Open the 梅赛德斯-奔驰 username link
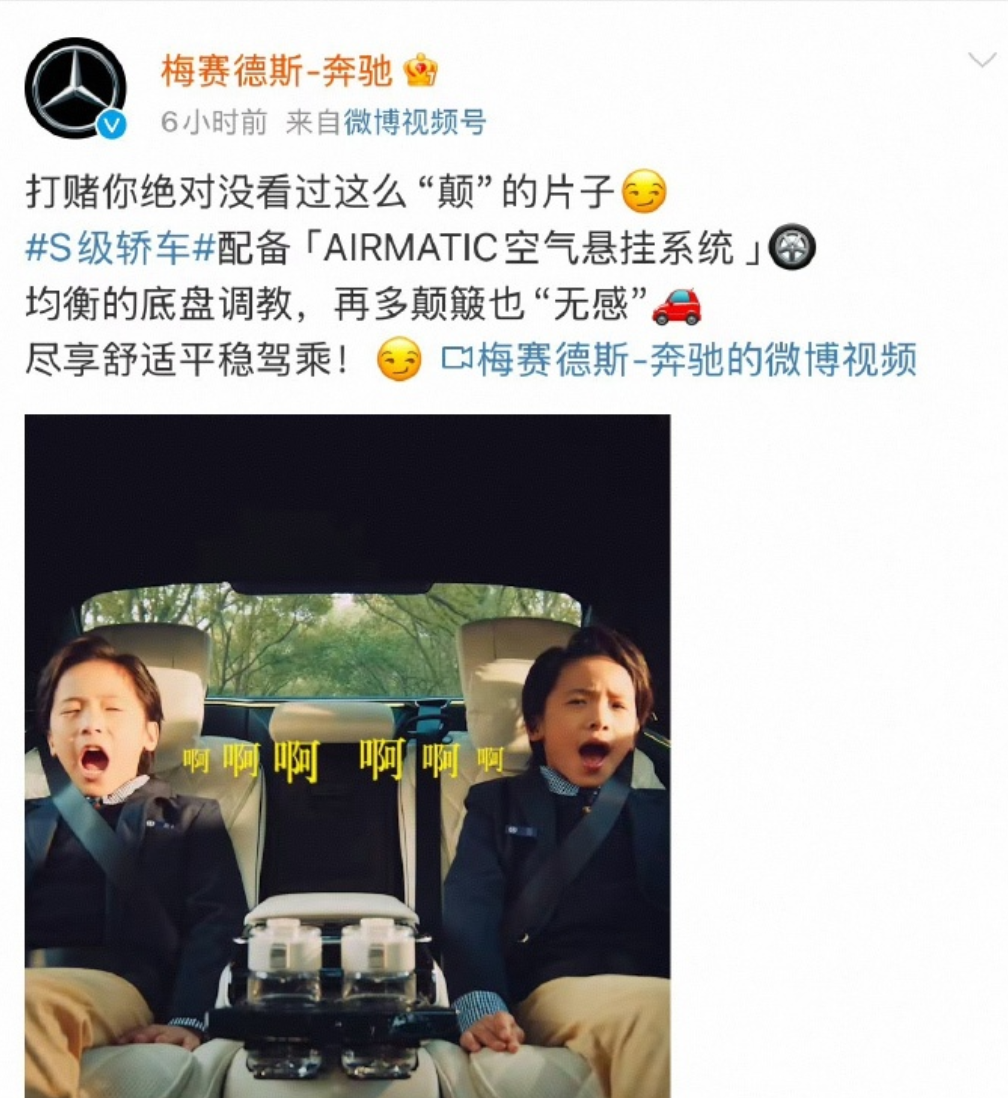 click(x=276, y=71)
